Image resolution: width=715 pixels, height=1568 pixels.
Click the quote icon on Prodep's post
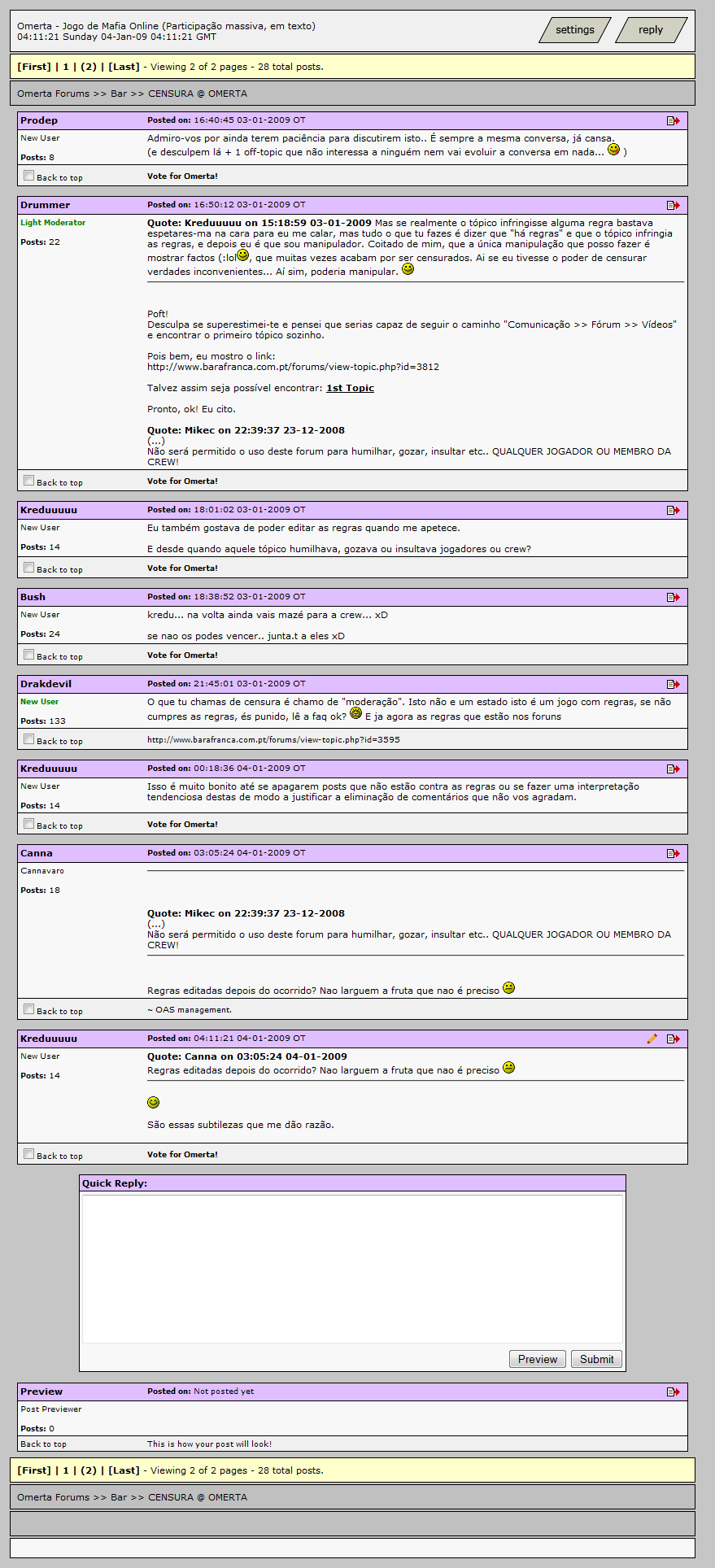673,120
